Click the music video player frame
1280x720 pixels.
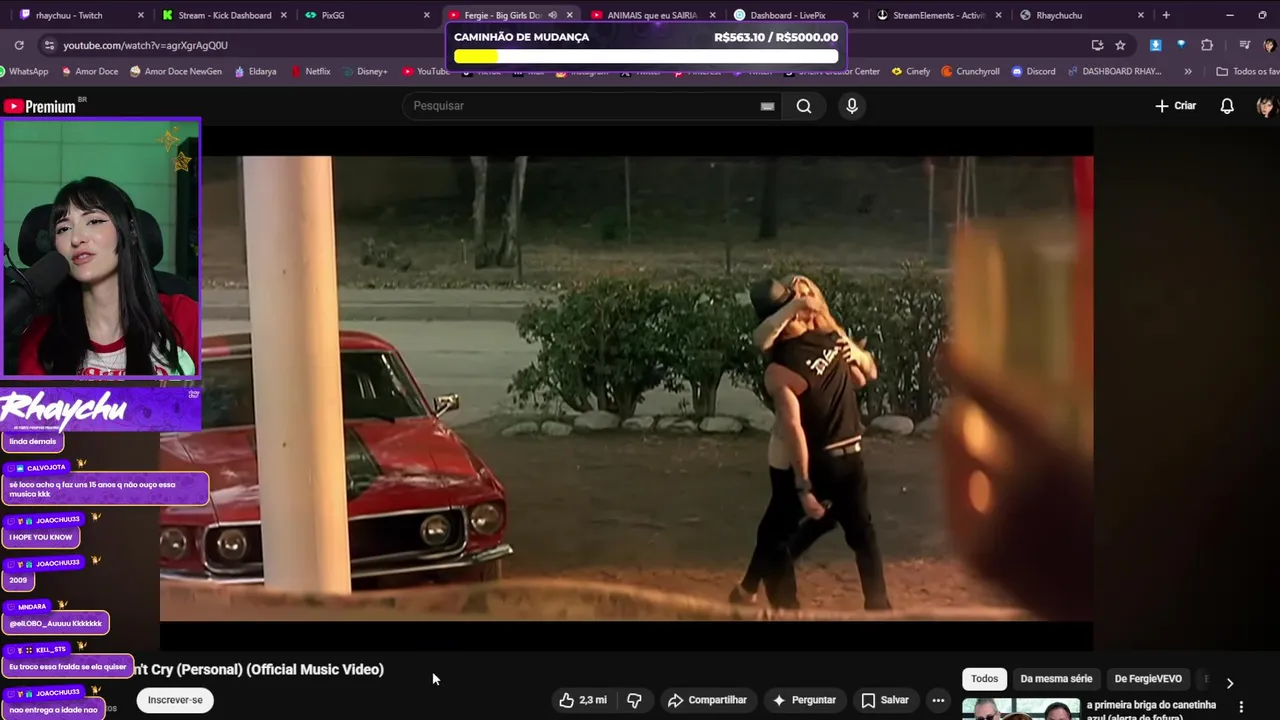point(626,388)
